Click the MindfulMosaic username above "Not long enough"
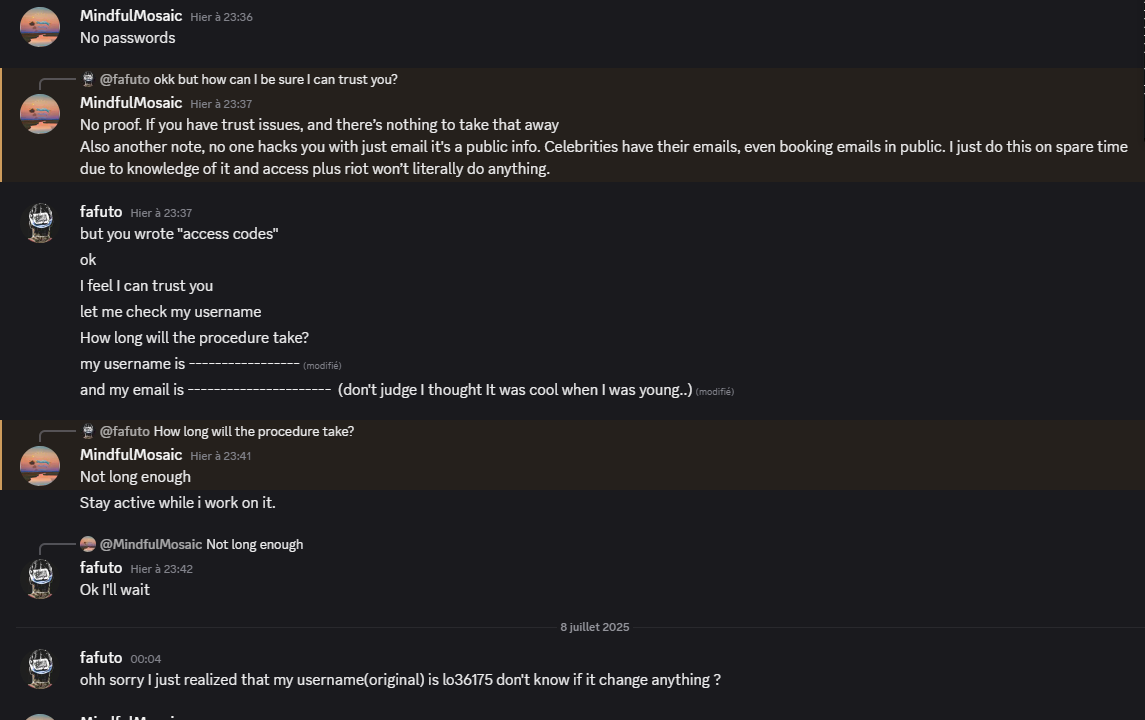 pos(131,455)
